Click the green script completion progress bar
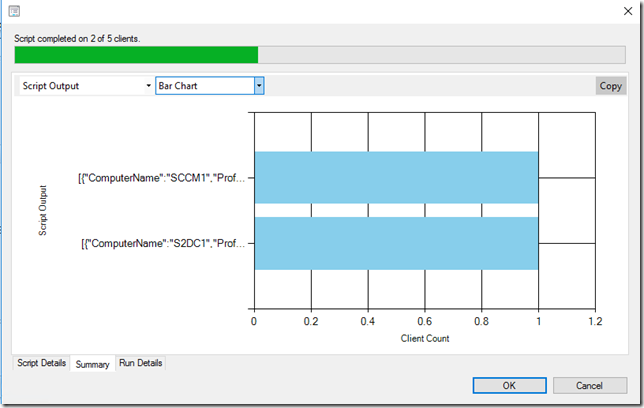 tap(320, 55)
